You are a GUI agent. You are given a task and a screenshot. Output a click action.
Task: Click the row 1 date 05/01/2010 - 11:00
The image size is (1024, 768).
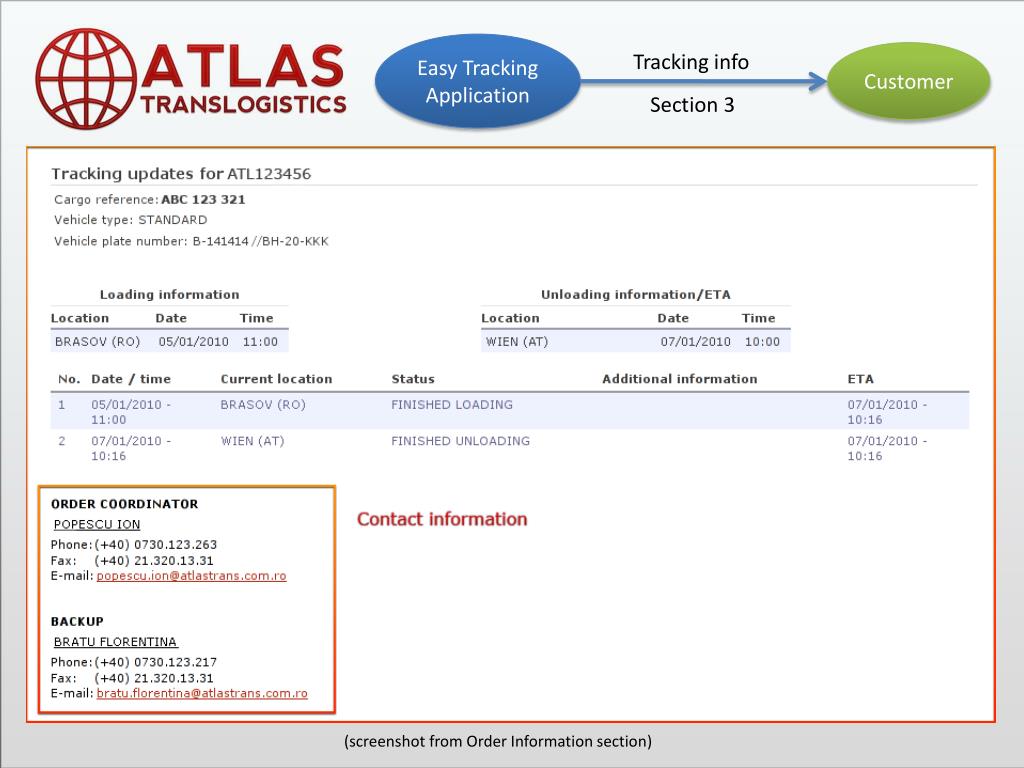(x=131, y=412)
